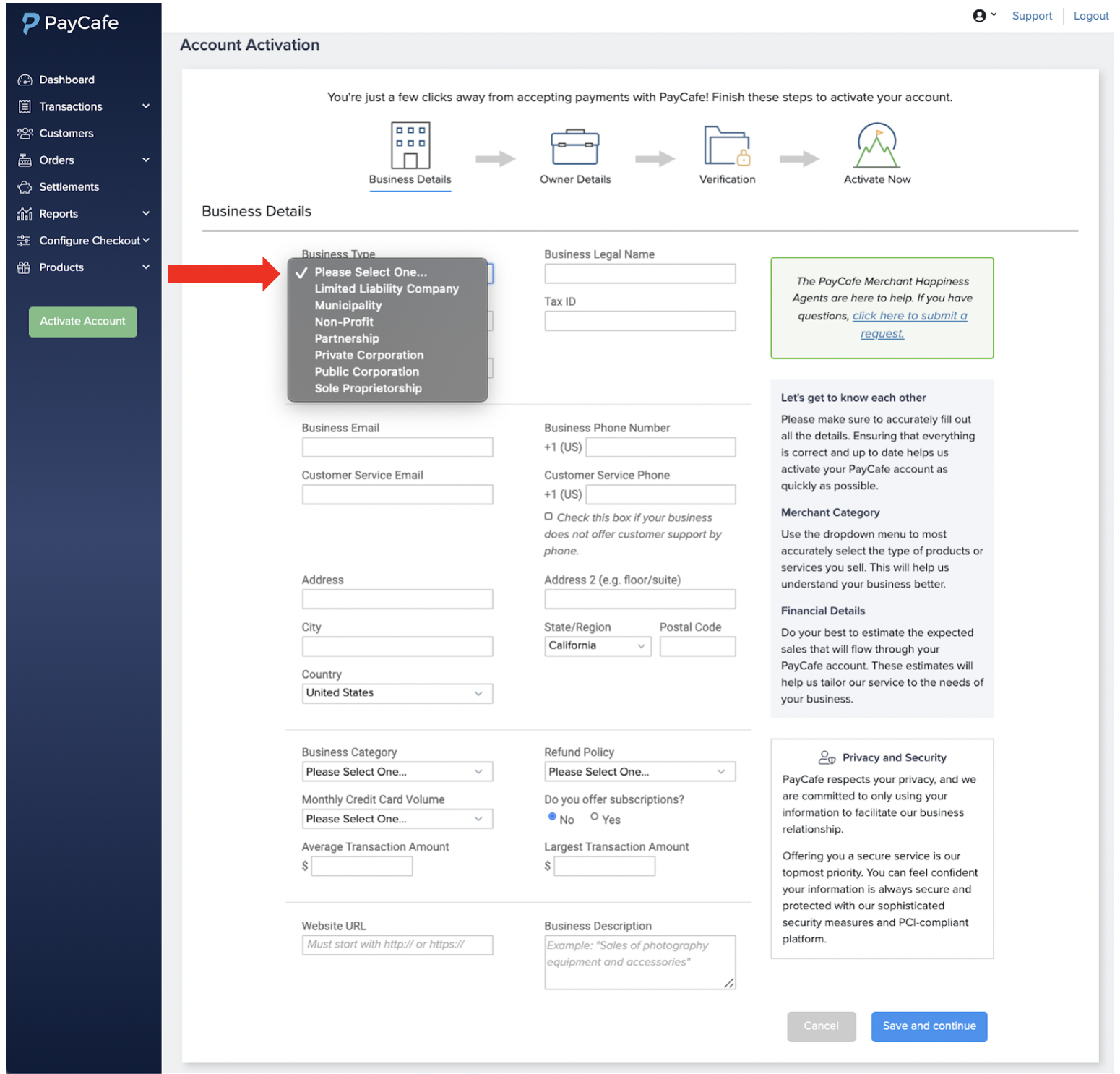Open the State/Region California dropdown

click(x=598, y=646)
